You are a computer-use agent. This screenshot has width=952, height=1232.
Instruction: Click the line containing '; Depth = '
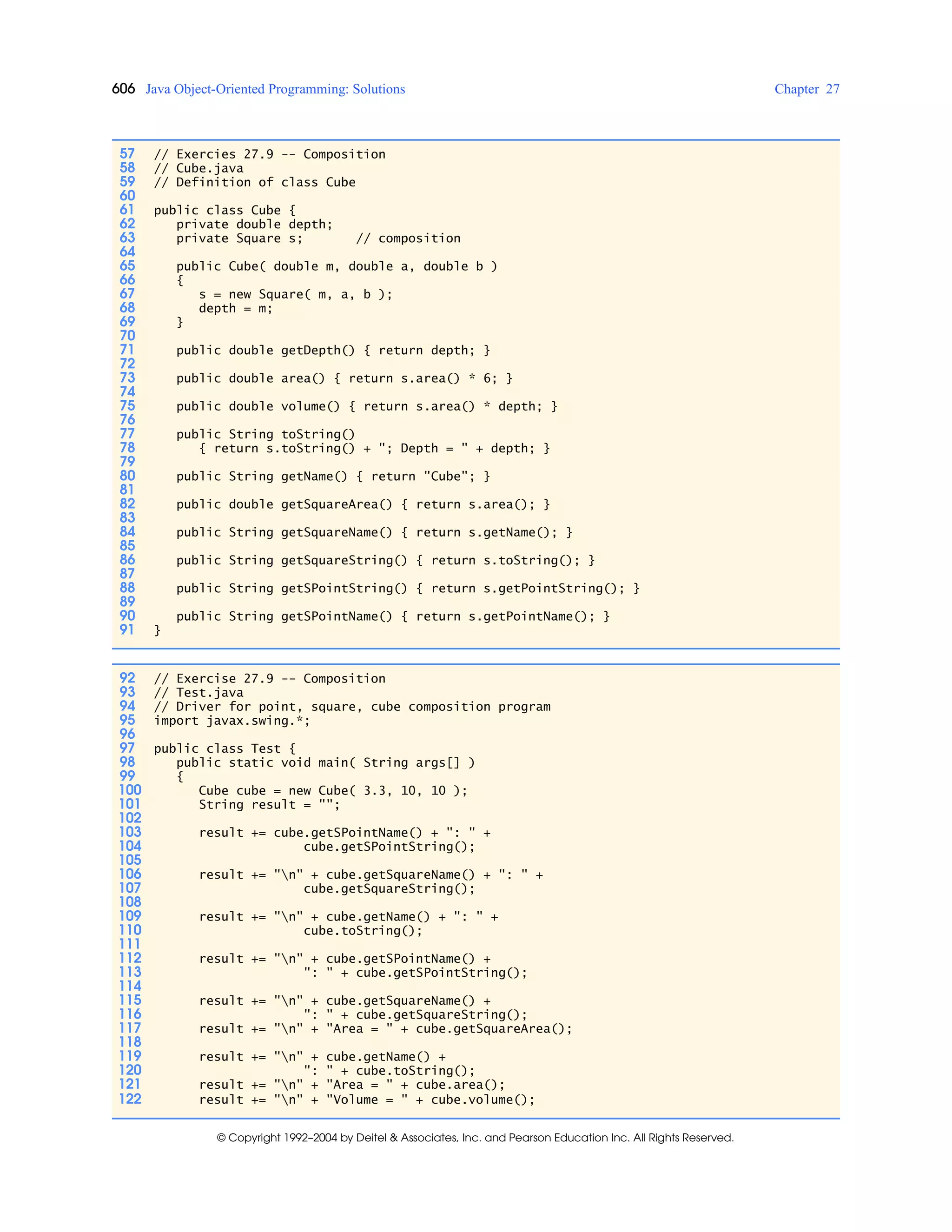(375, 449)
